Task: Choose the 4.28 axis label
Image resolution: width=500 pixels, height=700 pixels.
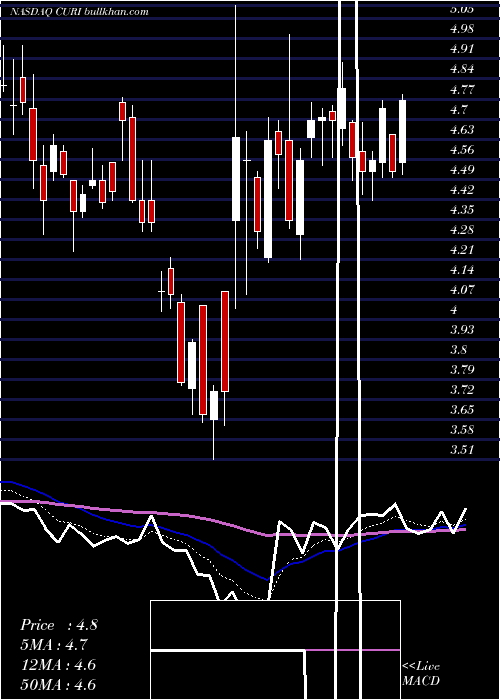Action: tap(462, 229)
